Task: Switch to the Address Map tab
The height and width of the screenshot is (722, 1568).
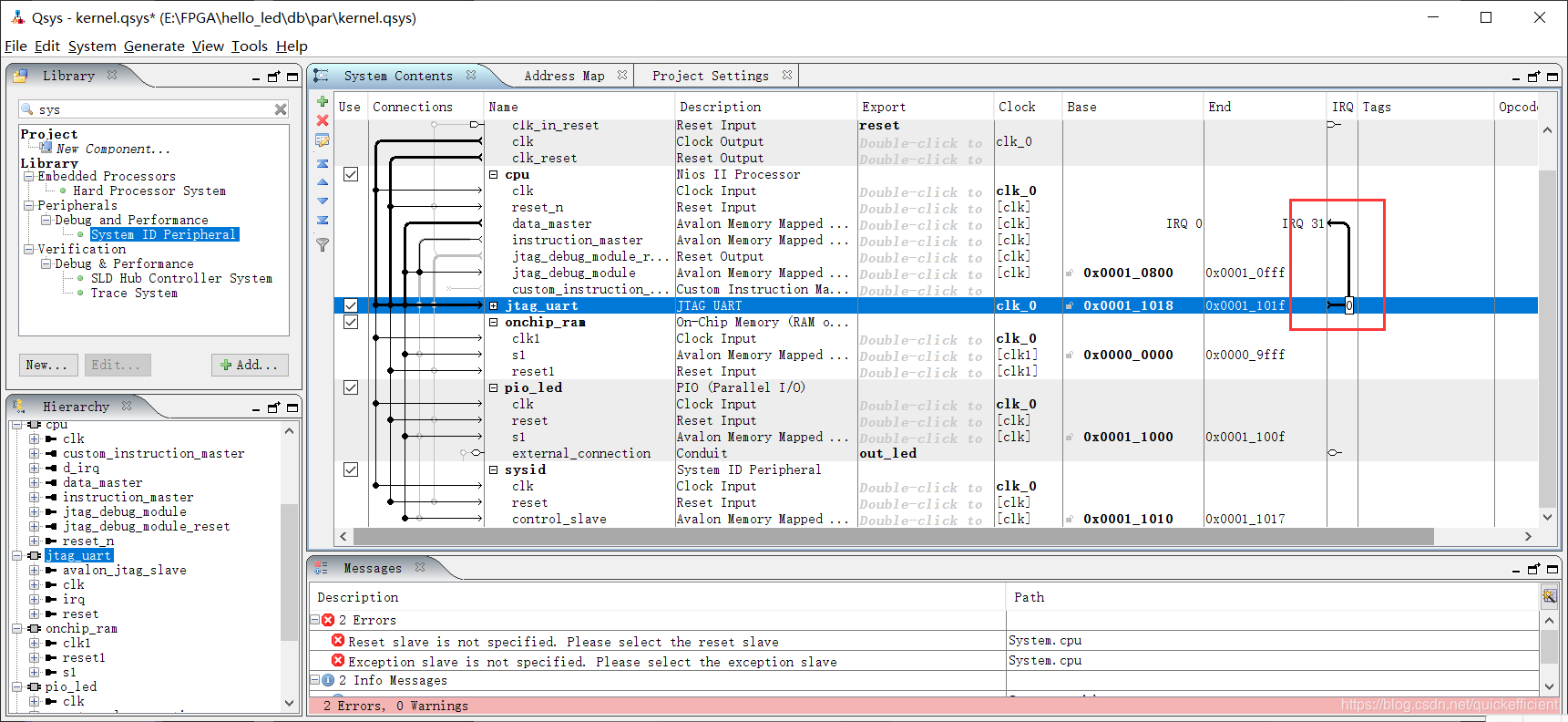Action: [x=564, y=77]
